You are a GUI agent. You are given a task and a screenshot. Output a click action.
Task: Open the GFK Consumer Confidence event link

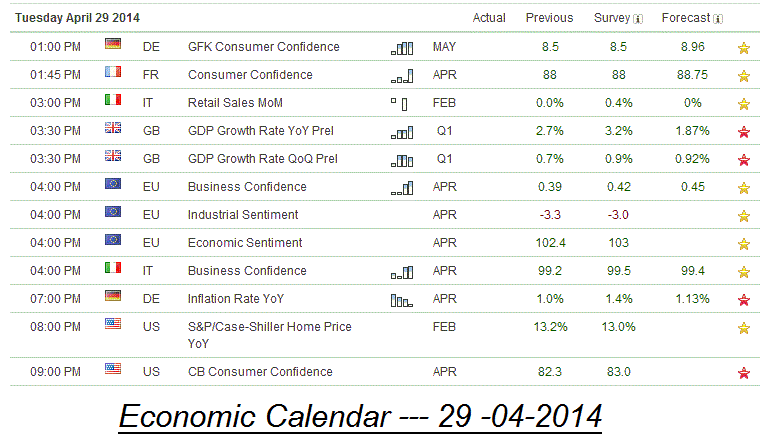point(263,47)
